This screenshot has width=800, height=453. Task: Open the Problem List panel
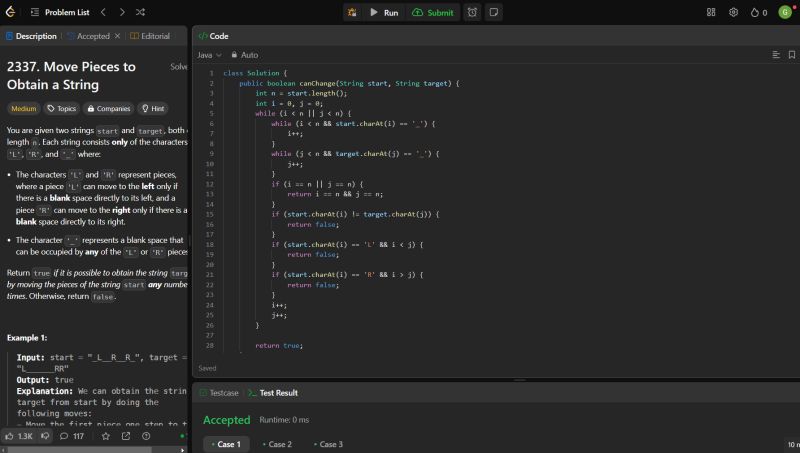tap(60, 12)
